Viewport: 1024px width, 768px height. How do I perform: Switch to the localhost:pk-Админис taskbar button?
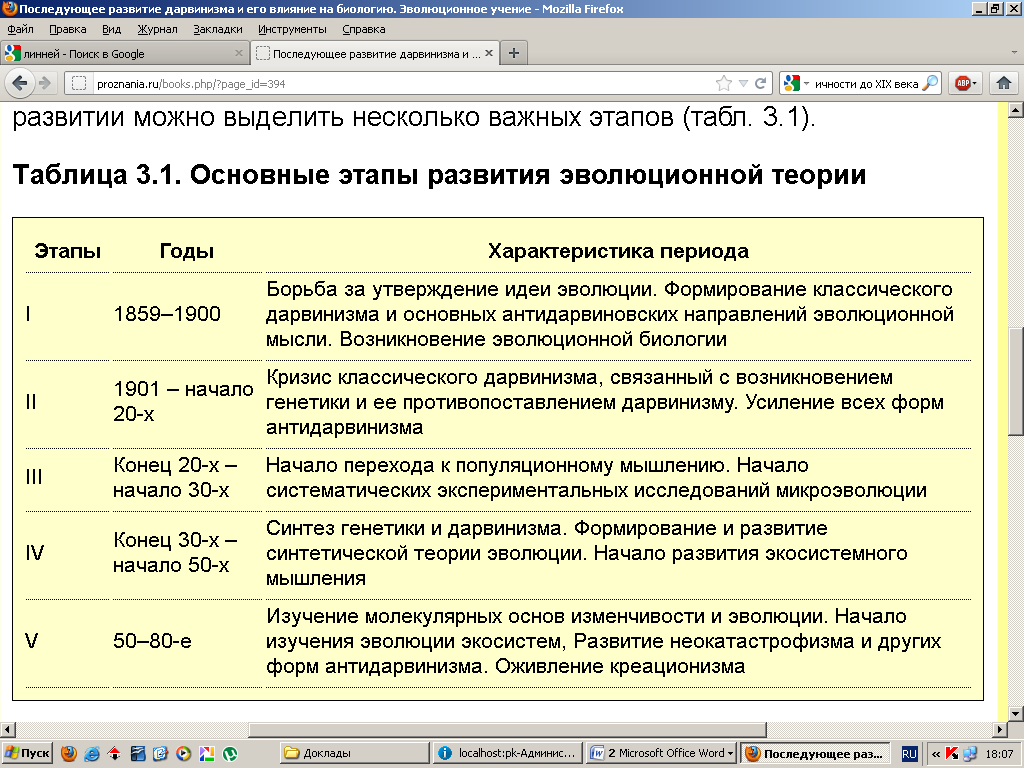click(x=507, y=753)
